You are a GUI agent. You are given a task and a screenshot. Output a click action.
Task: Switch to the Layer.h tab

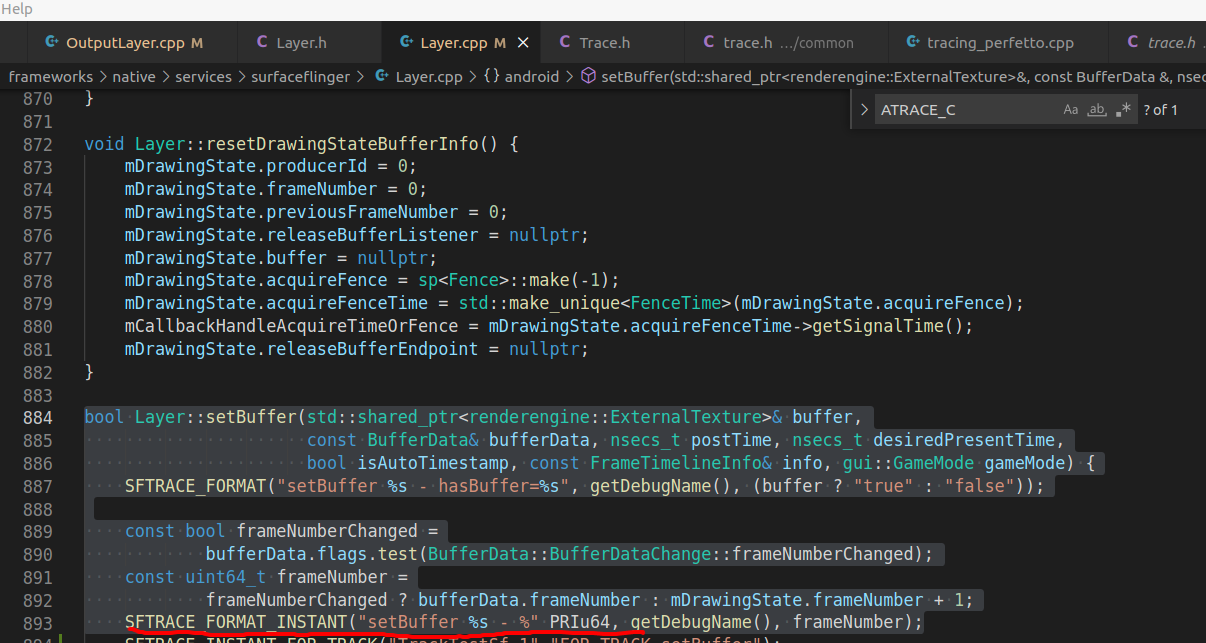[301, 43]
